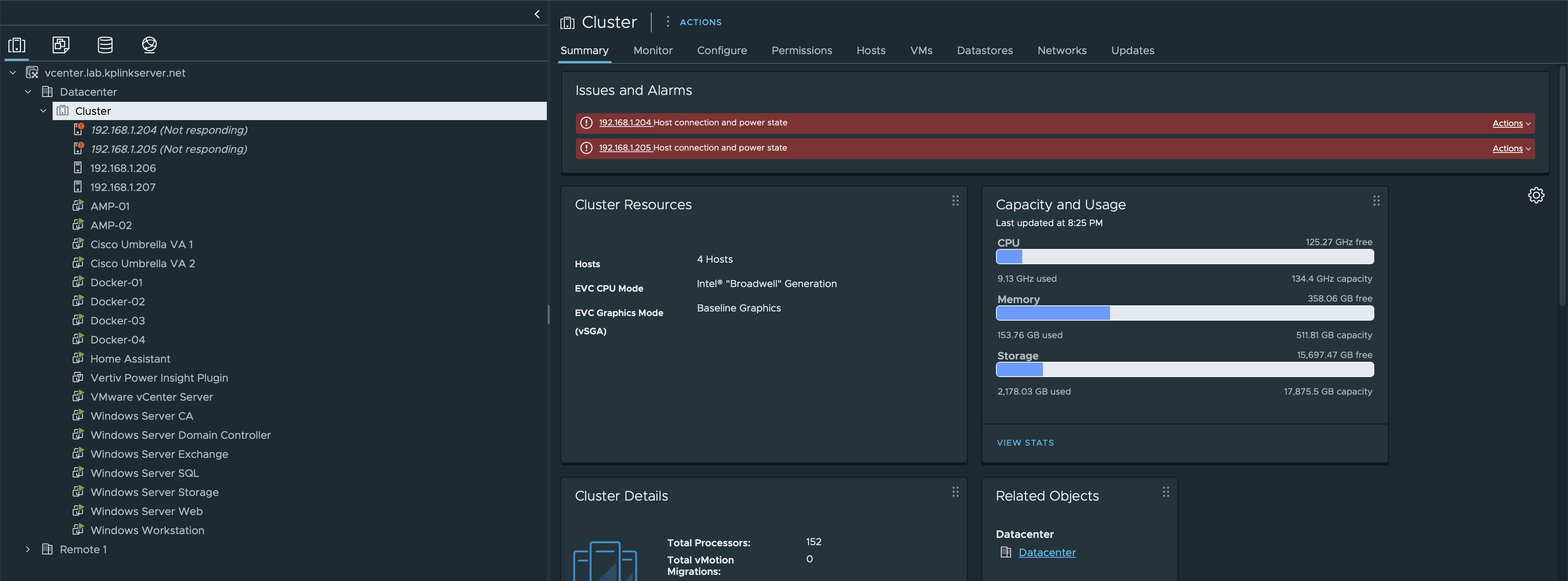This screenshot has height=581, width=1568.
Task: Collapse the Datacenter tree node
Action: (x=28, y=92)
